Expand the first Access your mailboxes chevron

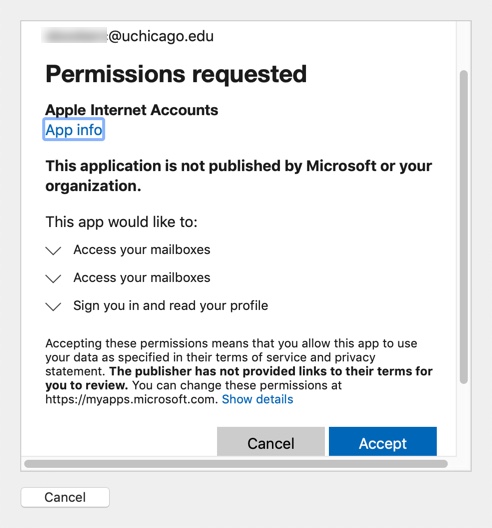pyautogui.click(x=53, y=251)
